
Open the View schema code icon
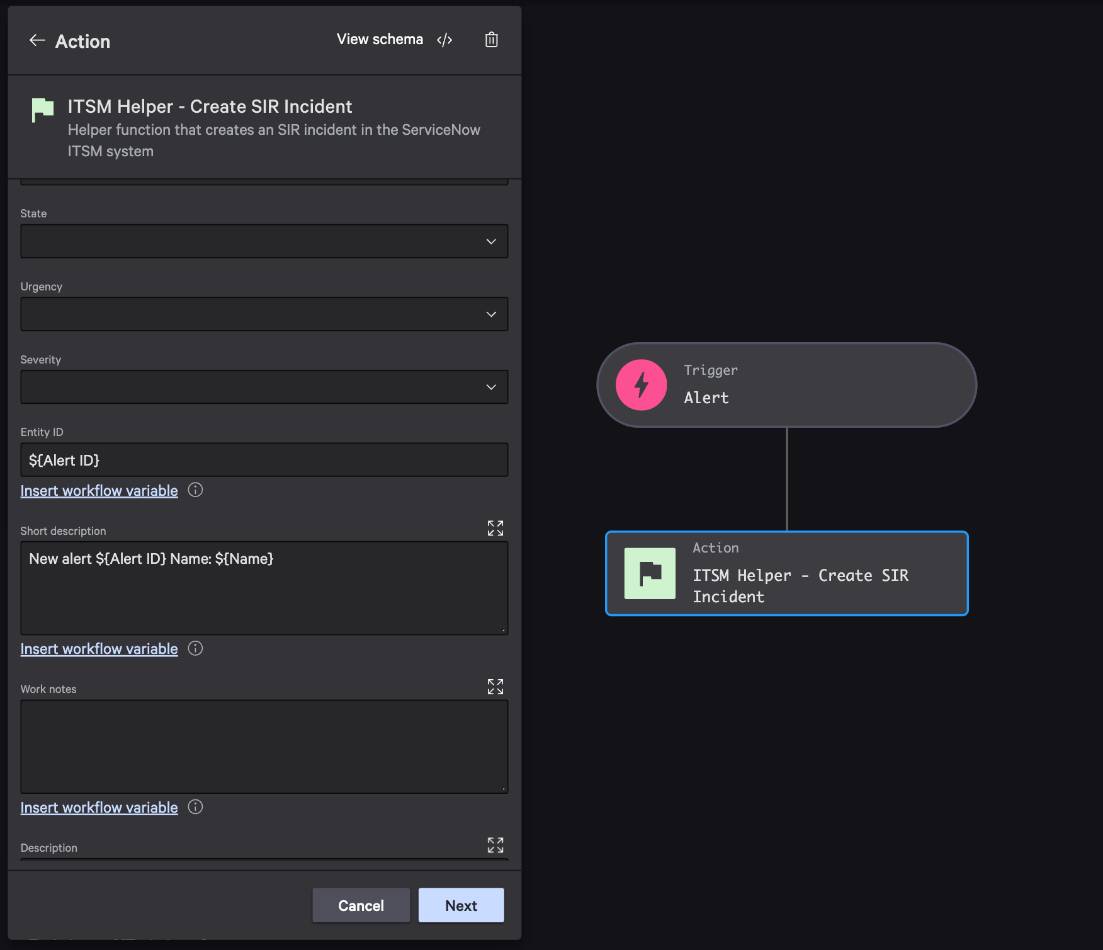click(445, 40)
